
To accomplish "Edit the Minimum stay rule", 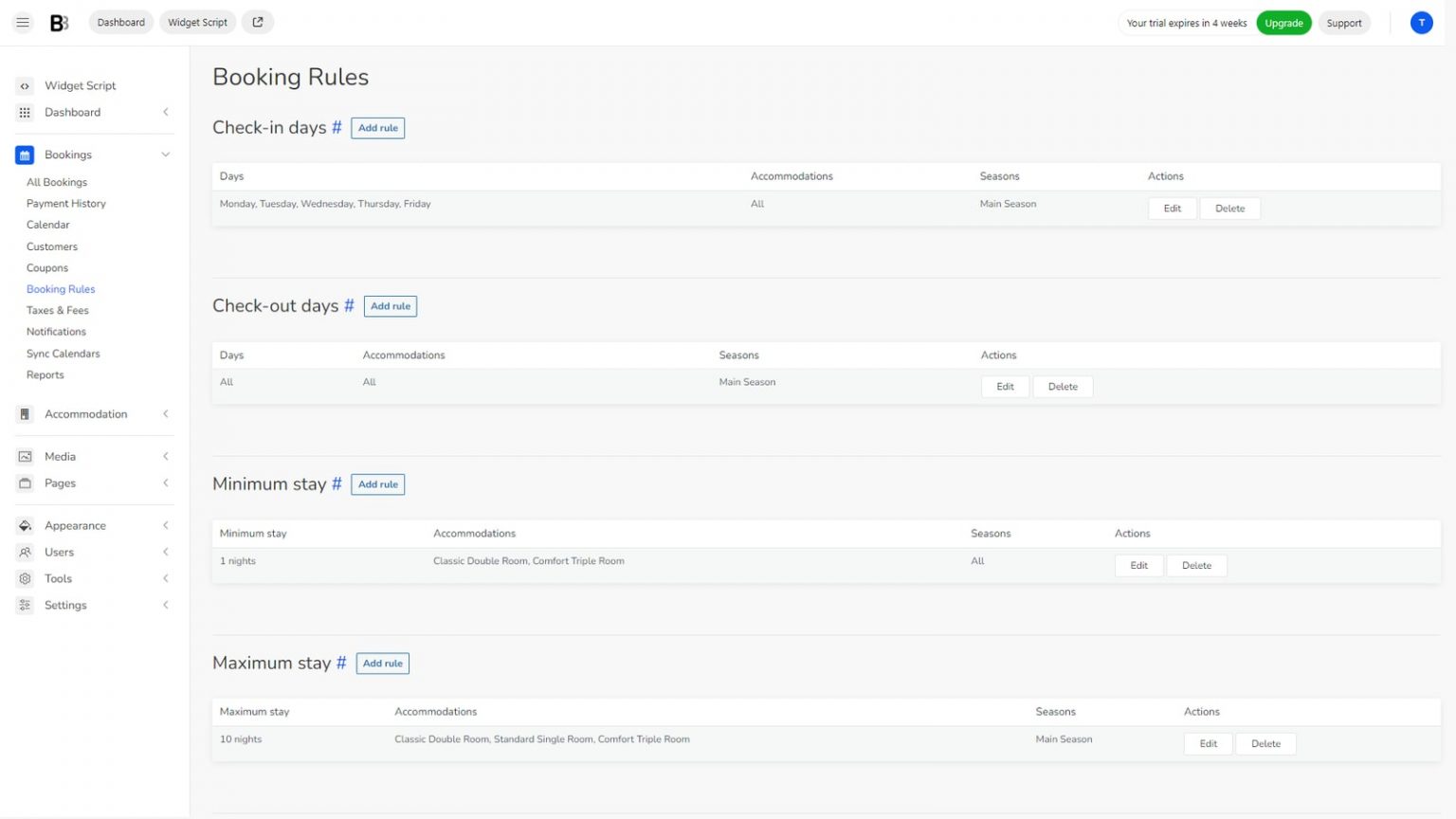I will (1138, 565).
